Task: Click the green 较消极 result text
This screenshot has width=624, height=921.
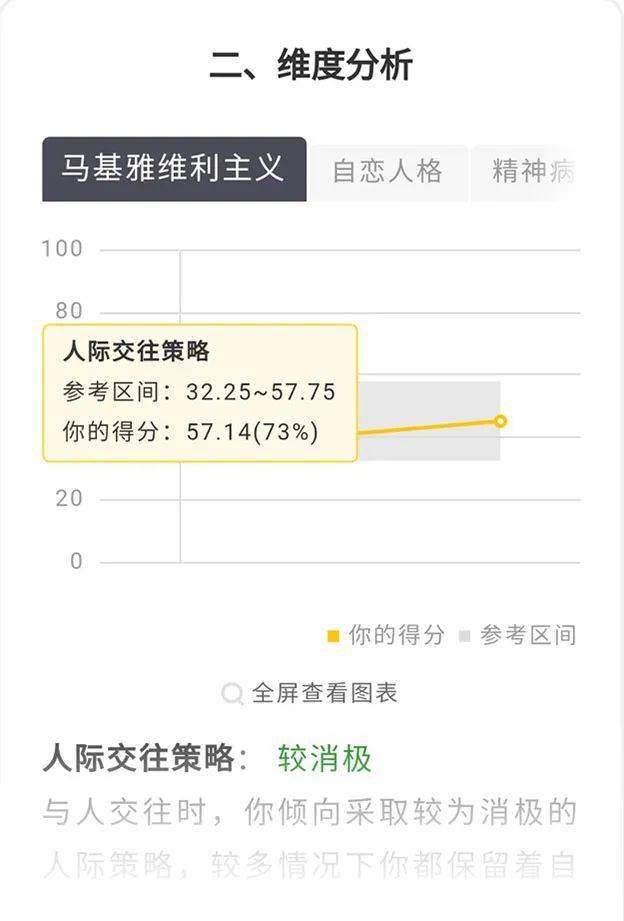Action: click(x=325, y=759)
